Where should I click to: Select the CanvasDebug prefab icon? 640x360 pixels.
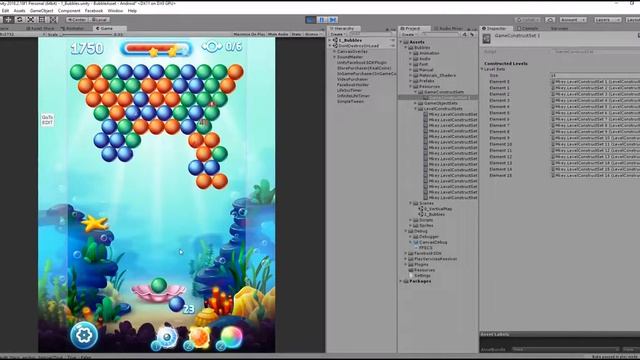click(416, 242)
